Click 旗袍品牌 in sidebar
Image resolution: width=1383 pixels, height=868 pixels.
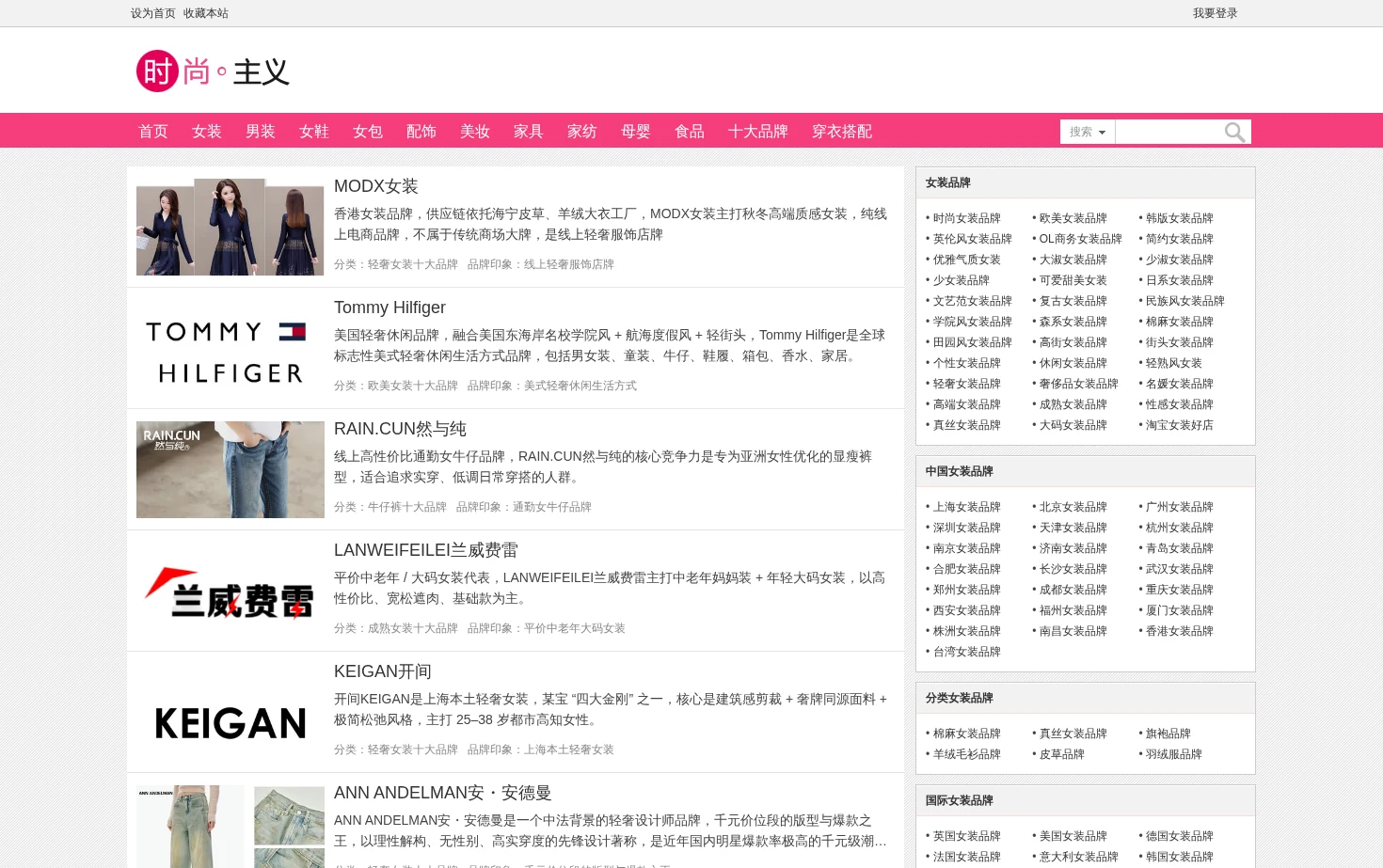[x=1168, y=734]
